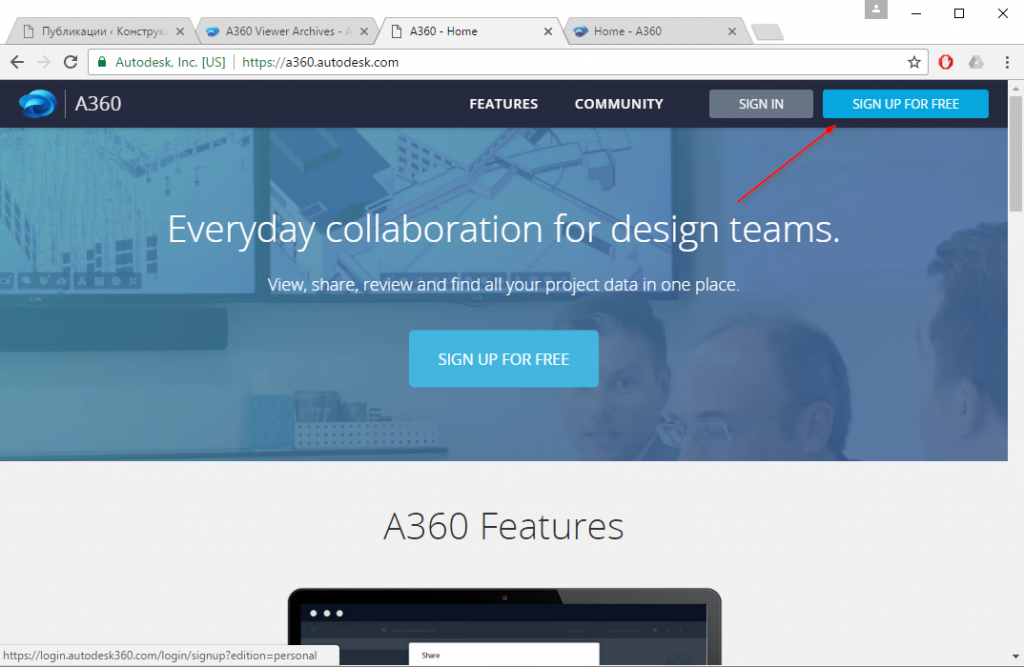Open the Chrome three-dot menu

pos(1007,62)
